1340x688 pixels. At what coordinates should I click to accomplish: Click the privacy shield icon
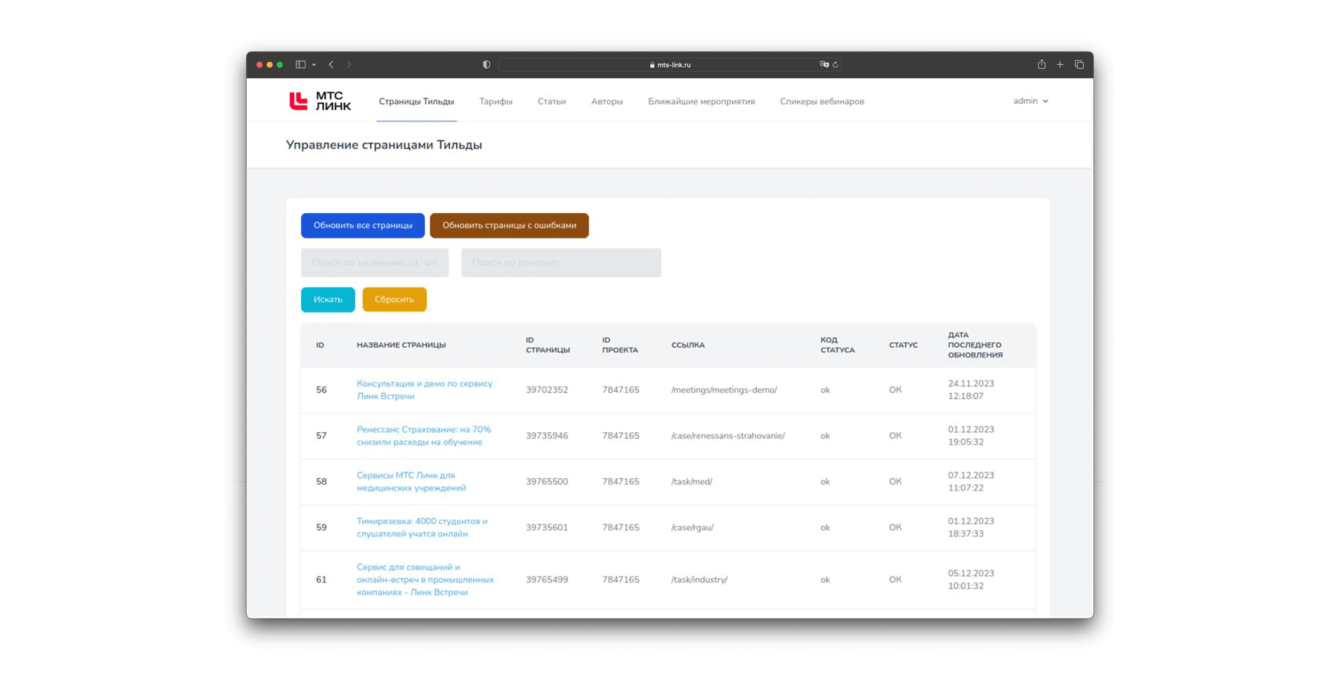click(x=487, y=65)
